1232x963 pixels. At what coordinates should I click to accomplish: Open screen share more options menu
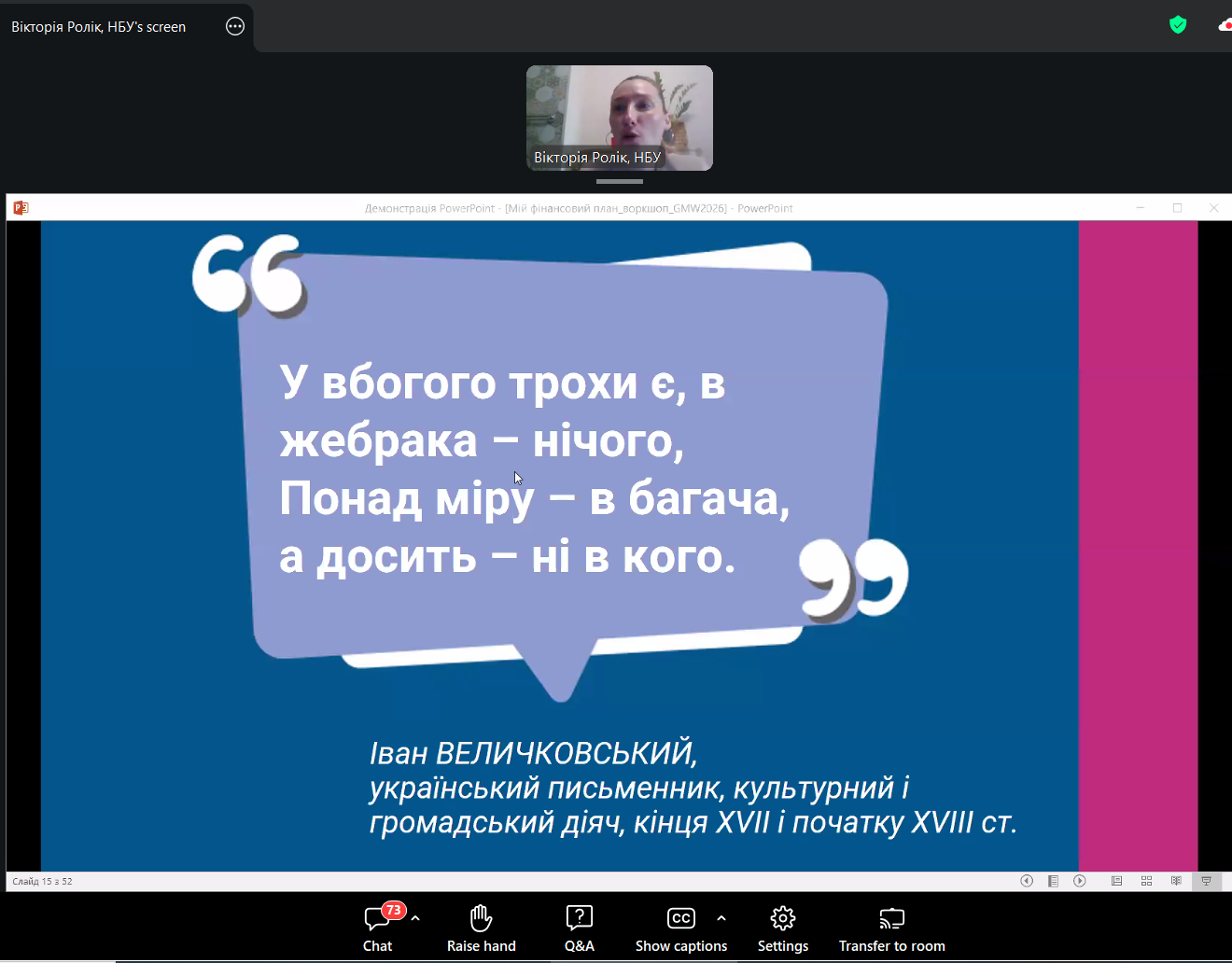[x=235, y=26]
